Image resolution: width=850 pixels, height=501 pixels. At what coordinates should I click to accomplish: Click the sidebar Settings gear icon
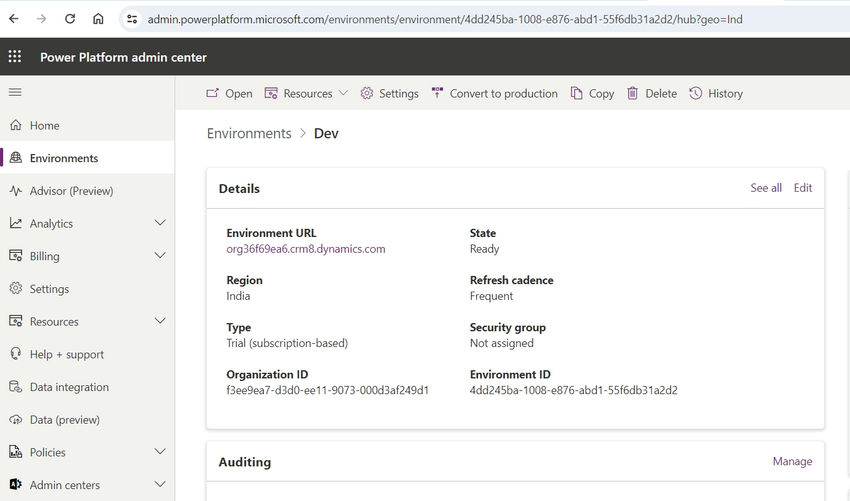(16, 288)
